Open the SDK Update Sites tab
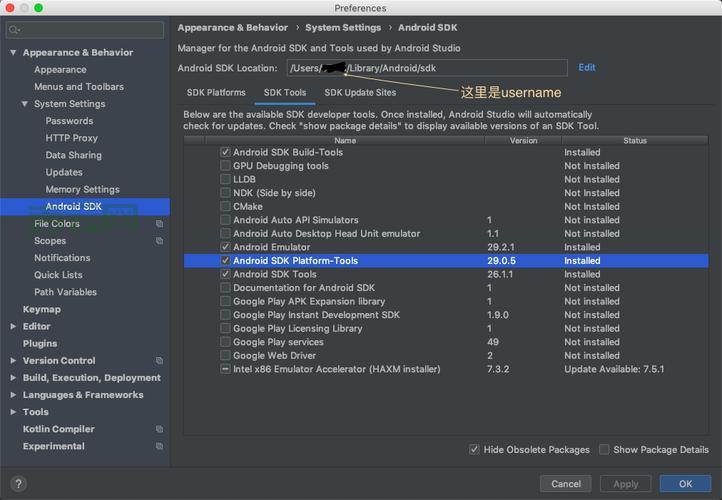Screen dimensions: 722x500 [x=359, y=93]
